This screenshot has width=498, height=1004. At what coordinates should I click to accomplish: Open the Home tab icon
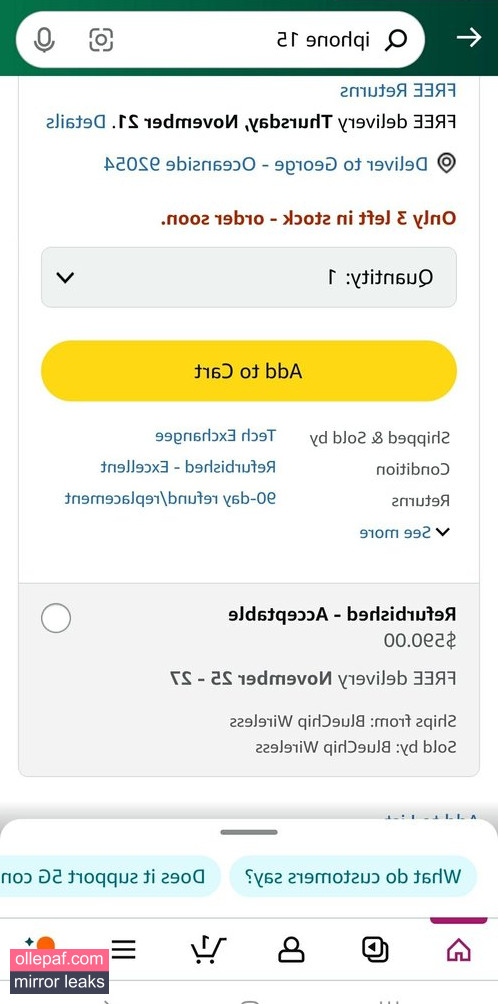pos(458,950)
